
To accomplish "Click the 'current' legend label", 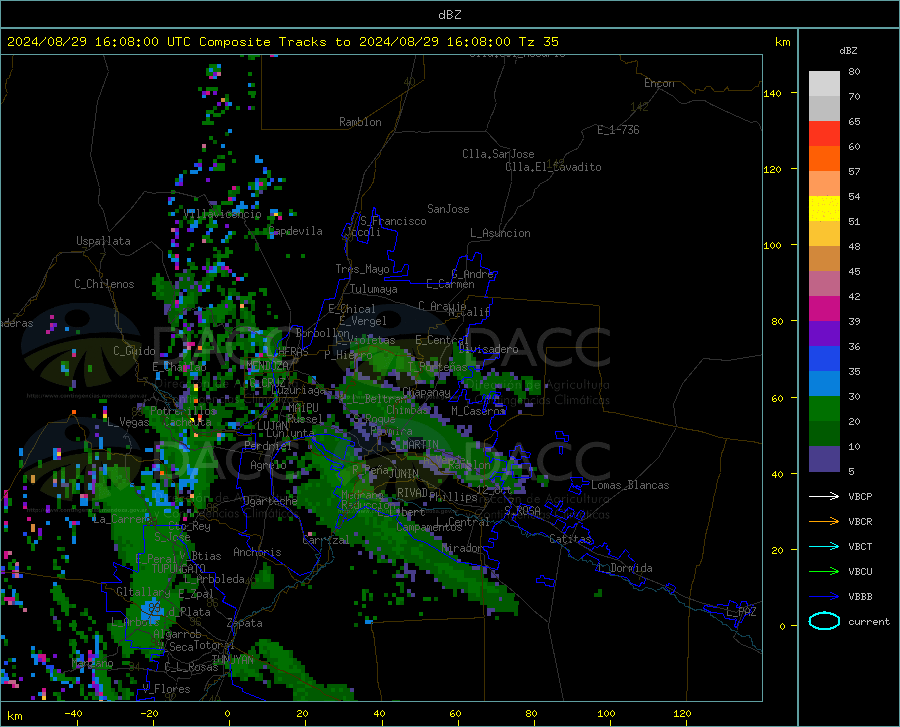I will pos(869,621).
